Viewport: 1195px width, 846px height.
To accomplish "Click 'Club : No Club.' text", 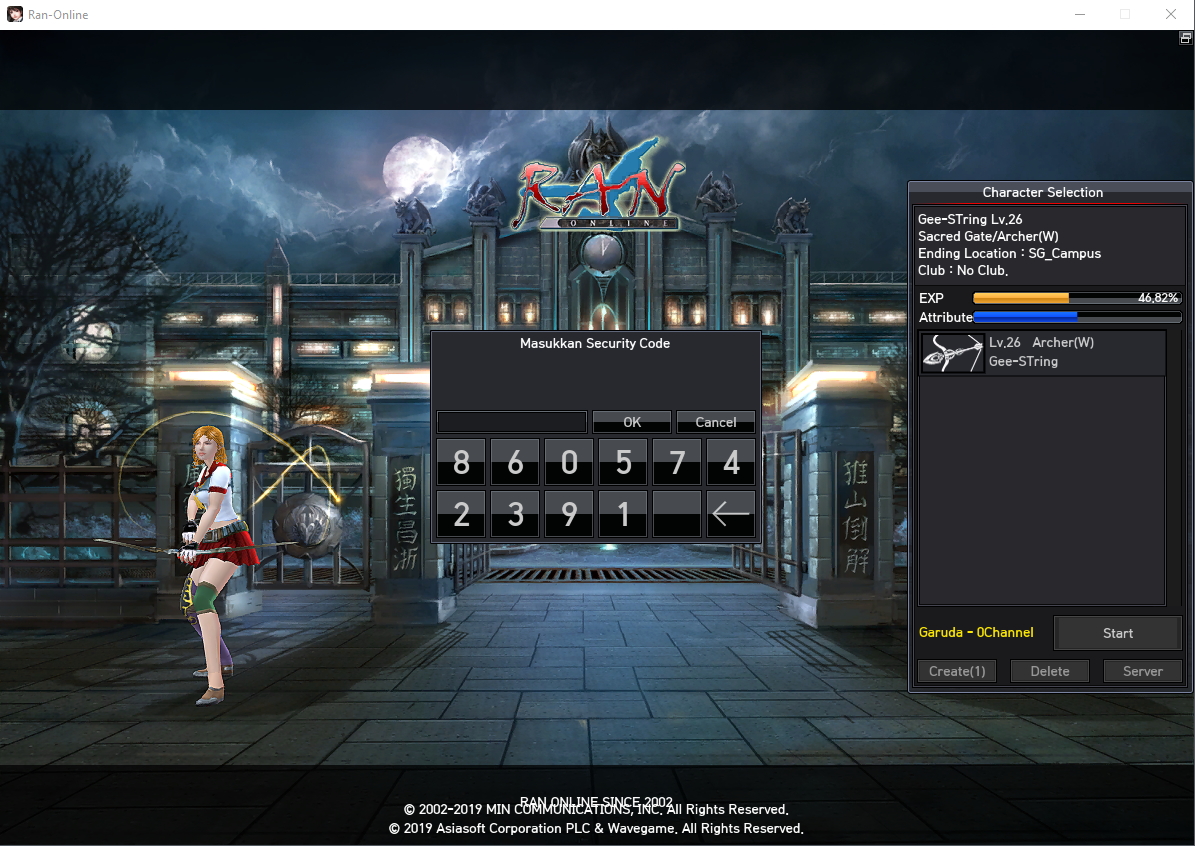I will pos(963,271).
